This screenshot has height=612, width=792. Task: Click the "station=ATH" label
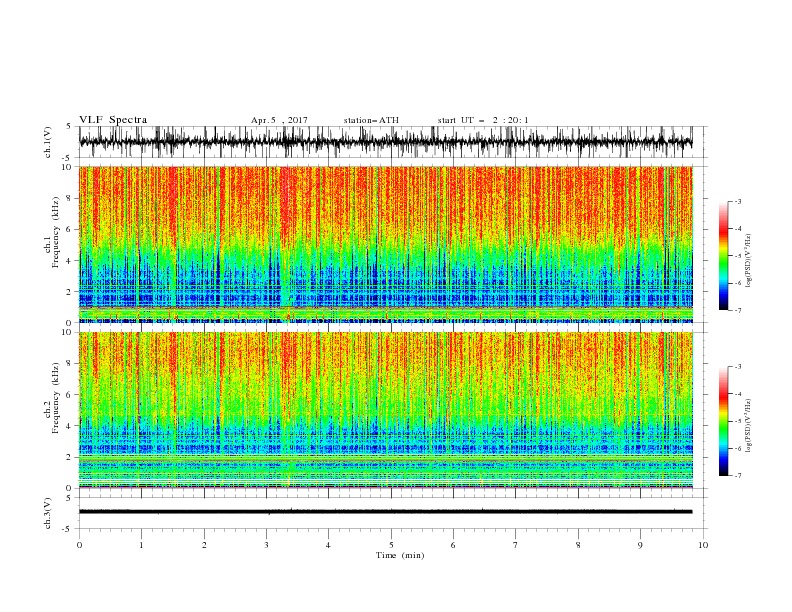coord(371,120)
